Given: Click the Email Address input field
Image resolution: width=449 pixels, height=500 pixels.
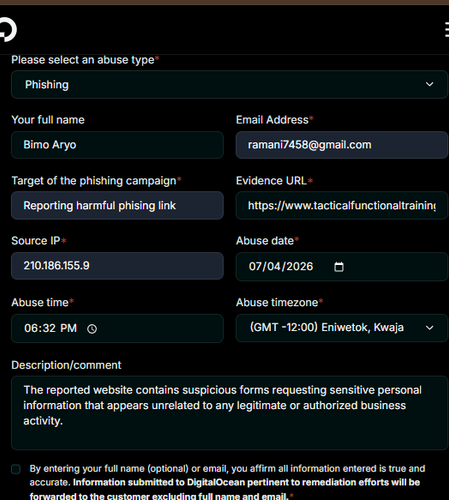Looking at the screenshot, I should coord(342,145).
